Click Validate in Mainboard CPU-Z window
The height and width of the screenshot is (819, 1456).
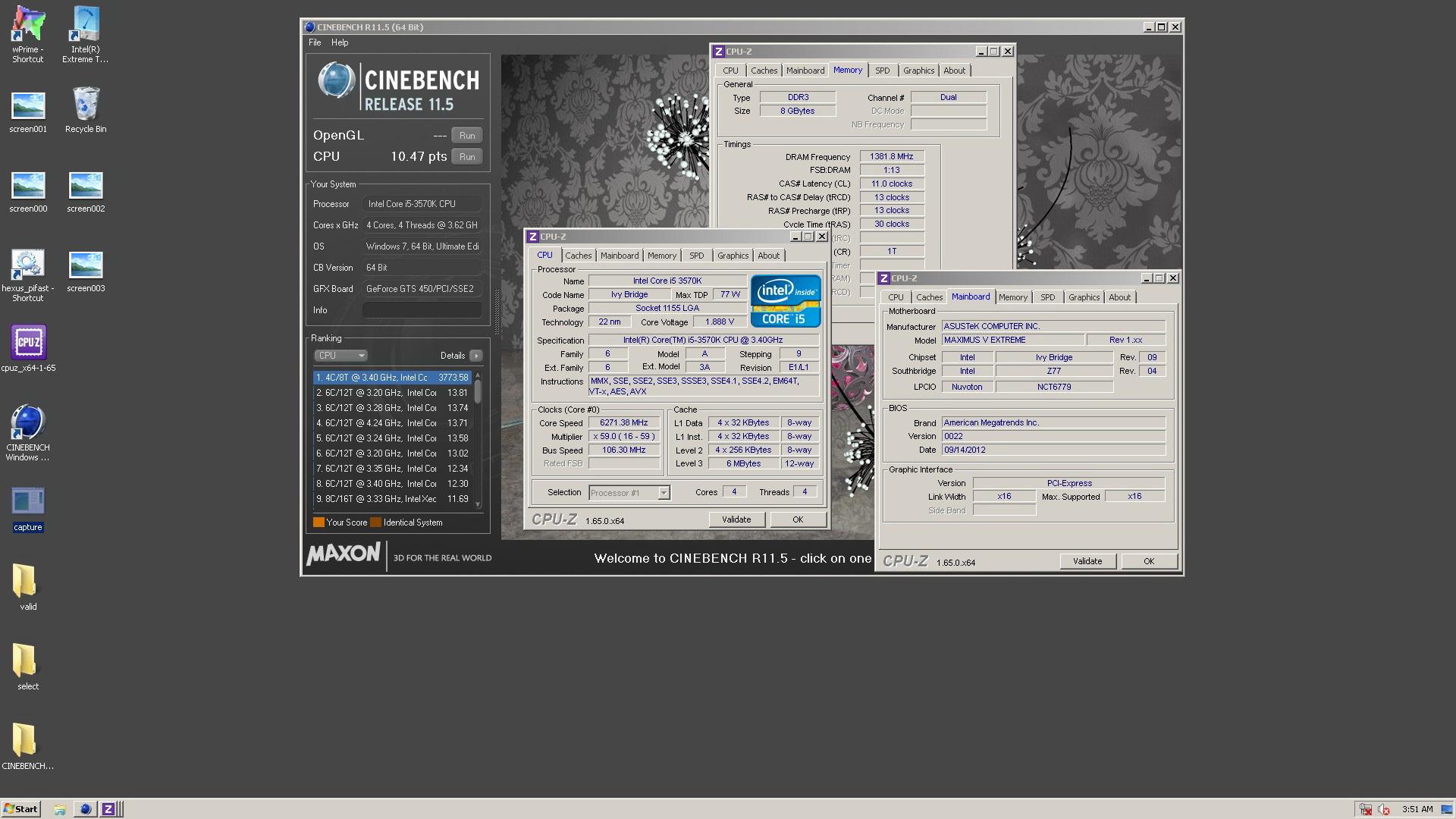click(1087, 561)
